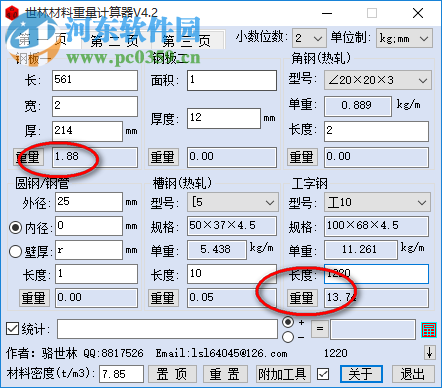The width and height of the screenshot is (442, 388).
Task: Click the 角钢 长度 field
Action: click(x=376, y=131)
